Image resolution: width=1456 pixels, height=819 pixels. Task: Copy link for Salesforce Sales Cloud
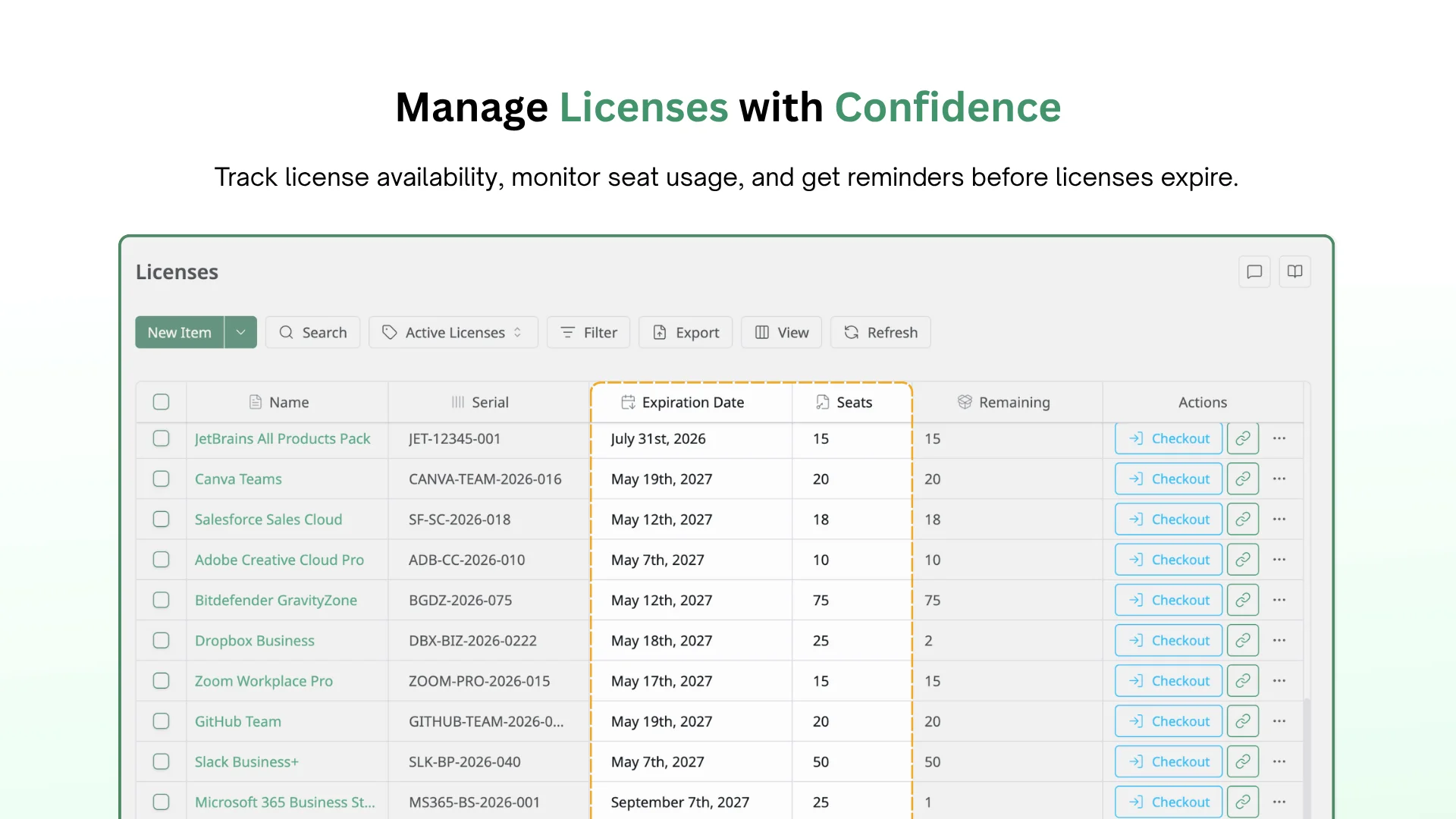1243,519
